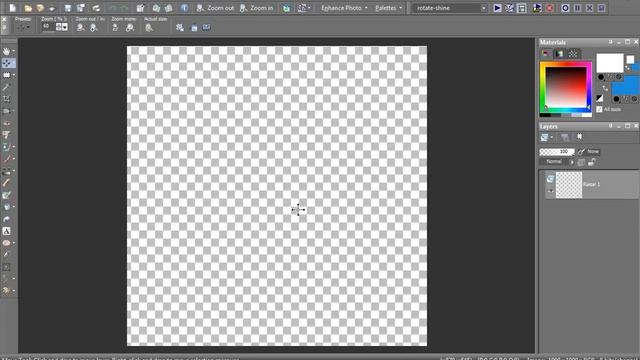Toggle the All tools checkbox
The image size is (640, 360).
(x=599, y=109)
